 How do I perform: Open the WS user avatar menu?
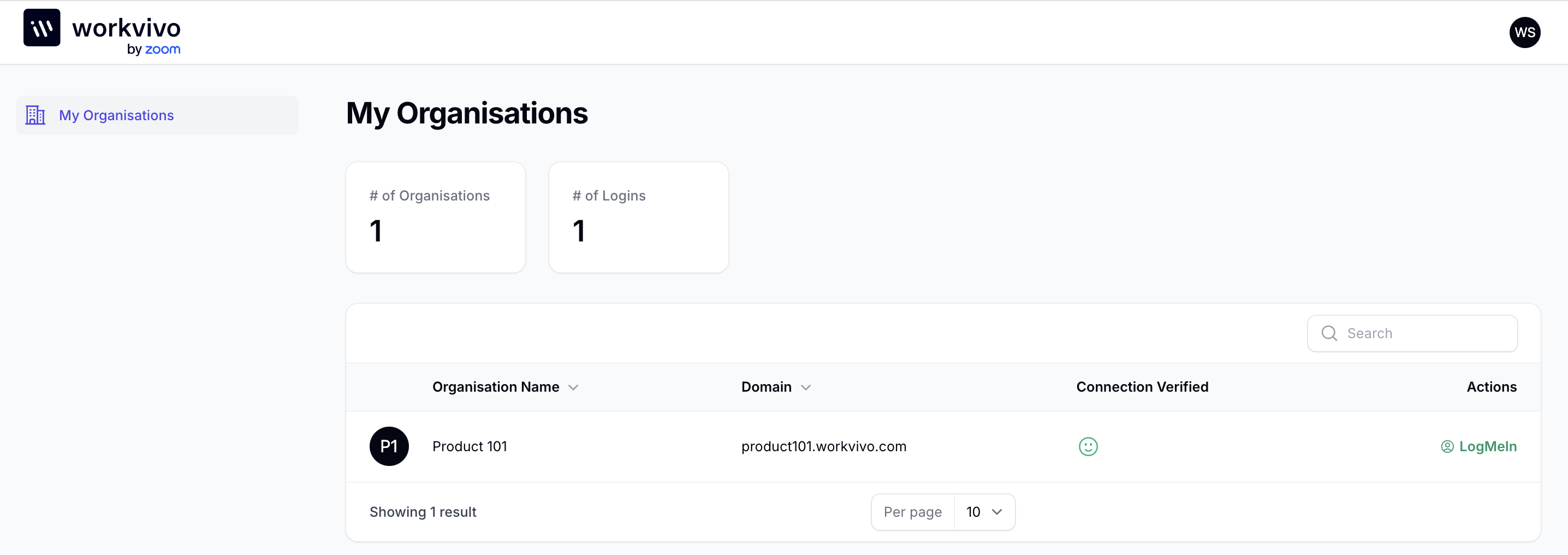pos(1524,32)
